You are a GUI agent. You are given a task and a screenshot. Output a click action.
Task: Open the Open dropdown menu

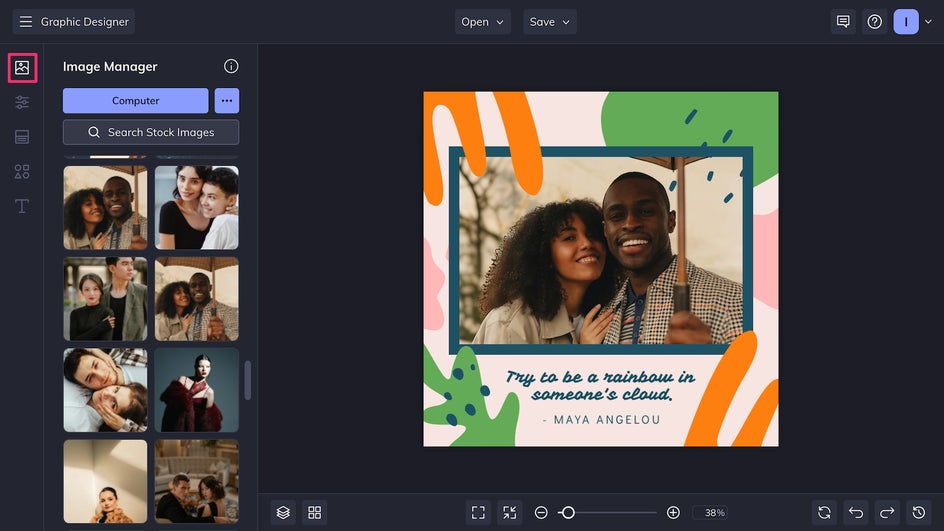482,22
